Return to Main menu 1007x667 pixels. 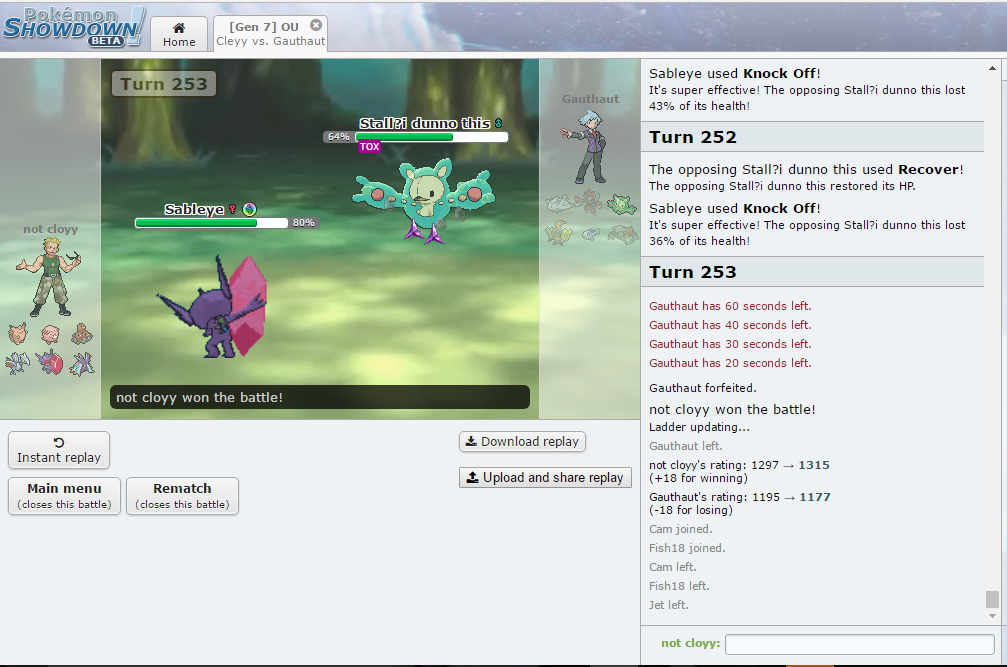click(x=64, y=496)
